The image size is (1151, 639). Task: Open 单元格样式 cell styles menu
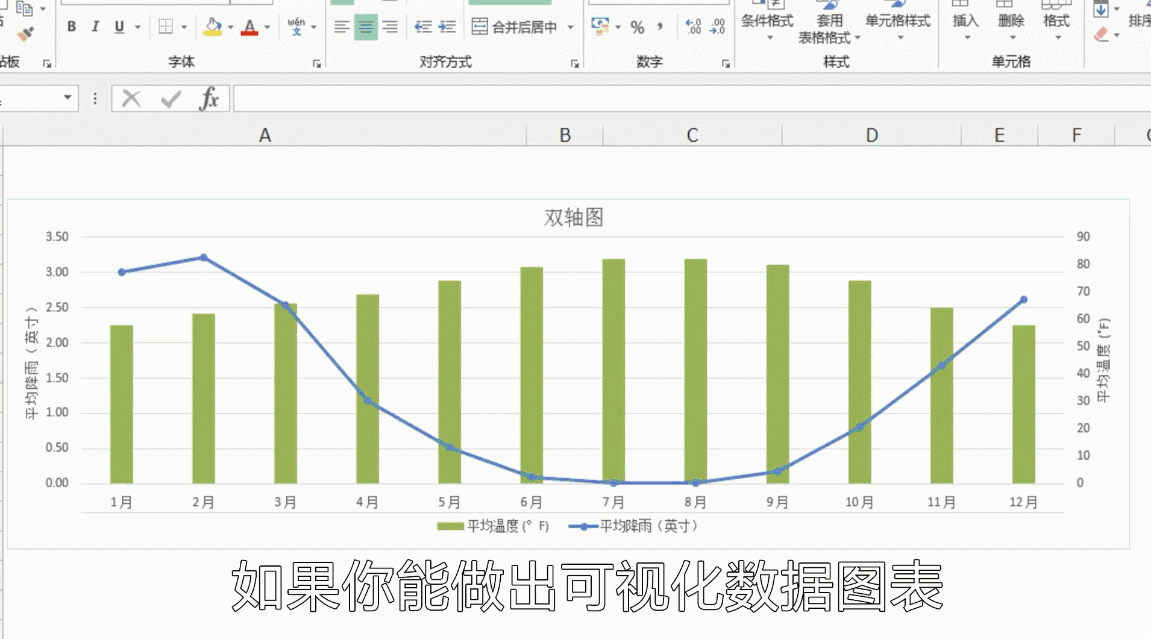point(898,22)
